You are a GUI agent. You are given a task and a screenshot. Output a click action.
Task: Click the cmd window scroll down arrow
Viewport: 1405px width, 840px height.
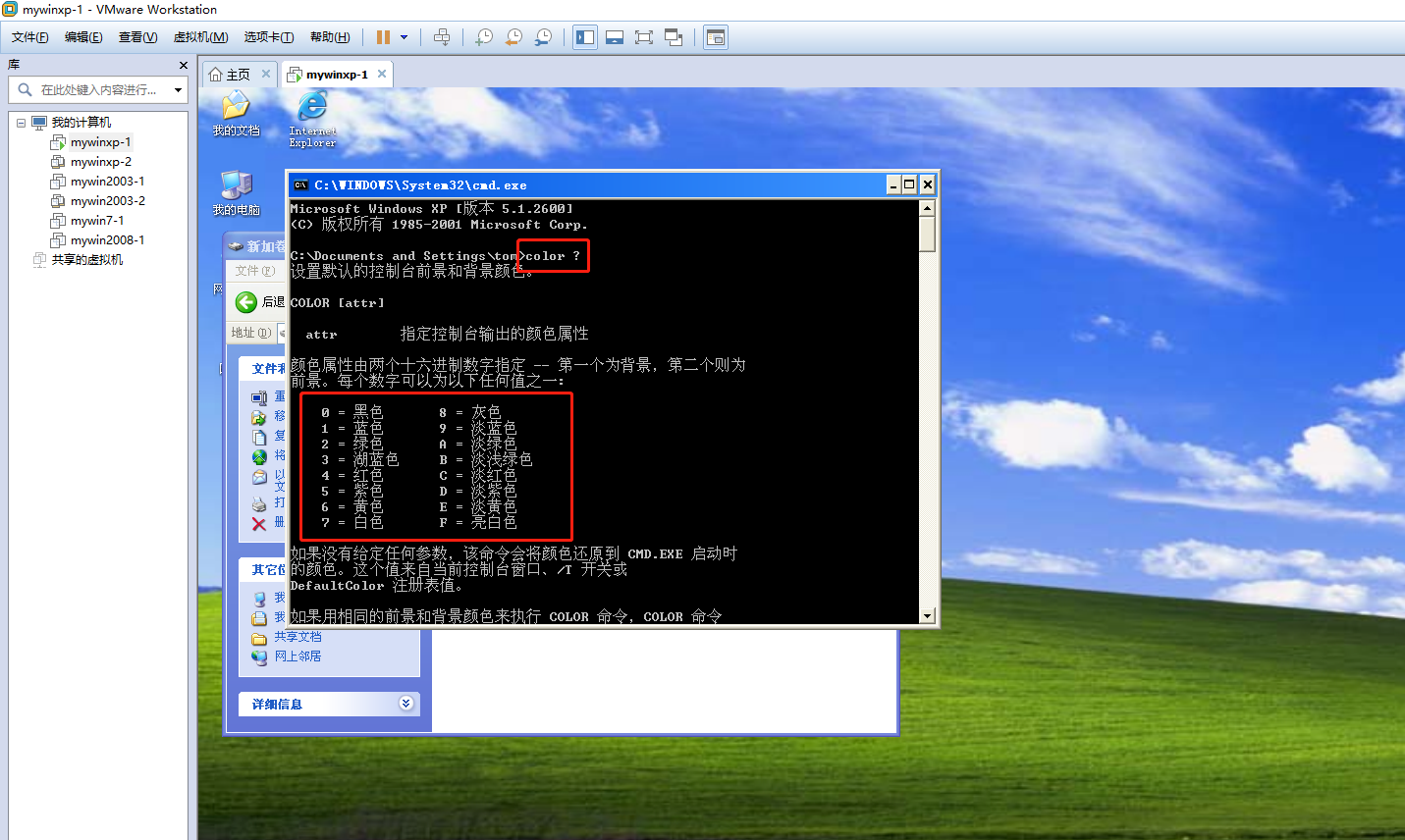927,615
